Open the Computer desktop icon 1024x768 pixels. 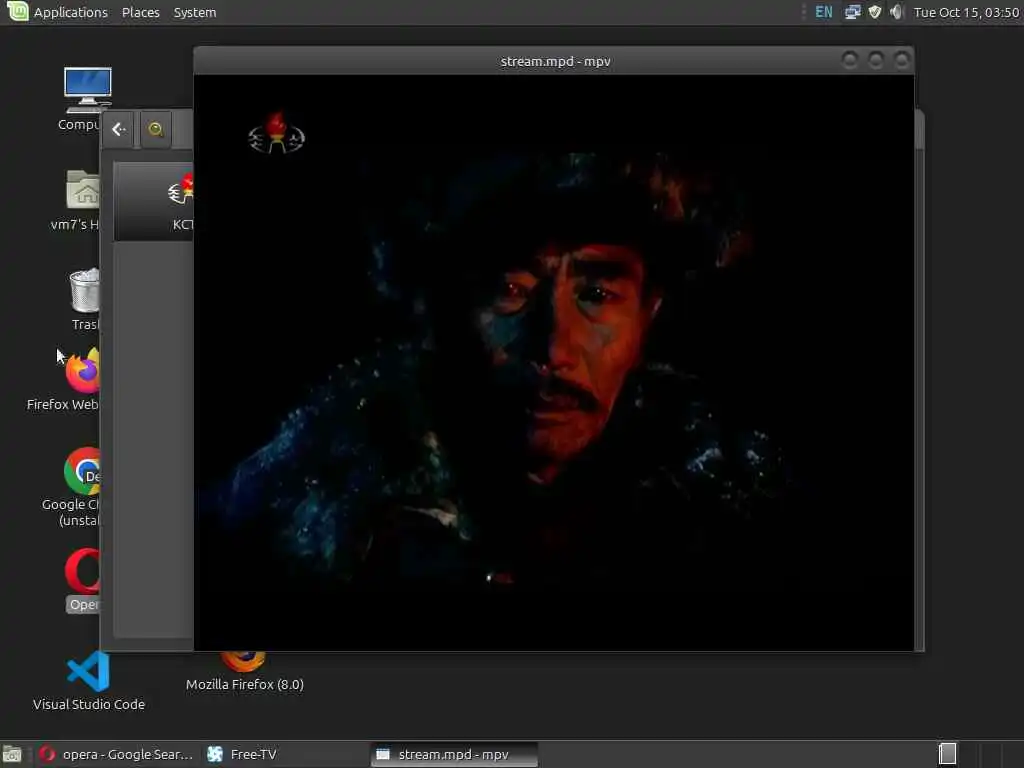[84, 98]
